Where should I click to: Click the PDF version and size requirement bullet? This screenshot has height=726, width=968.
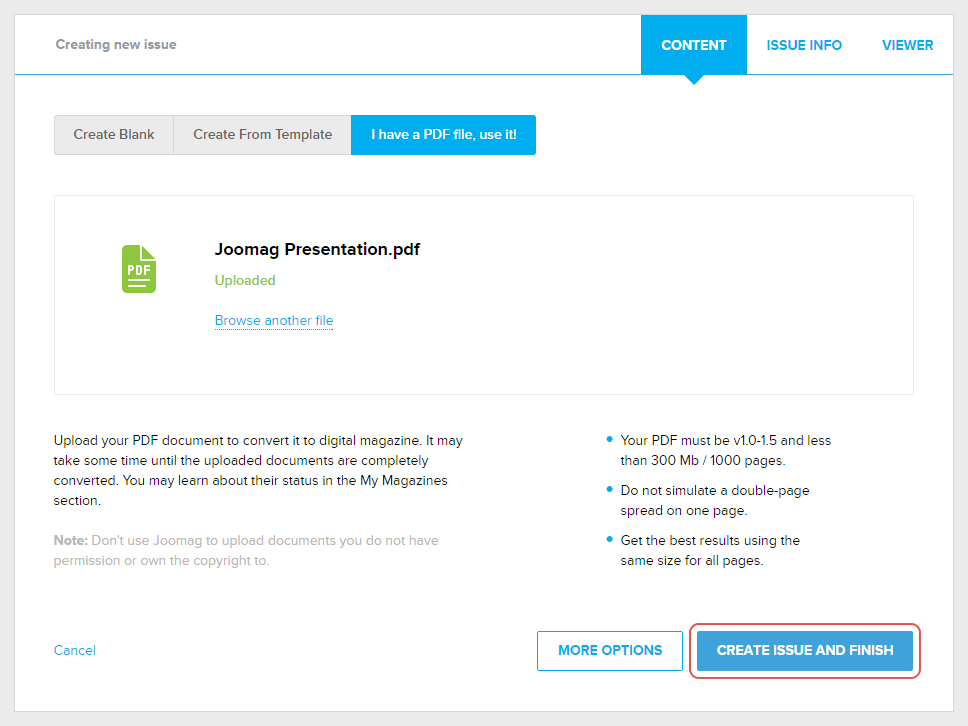(725, 450)
